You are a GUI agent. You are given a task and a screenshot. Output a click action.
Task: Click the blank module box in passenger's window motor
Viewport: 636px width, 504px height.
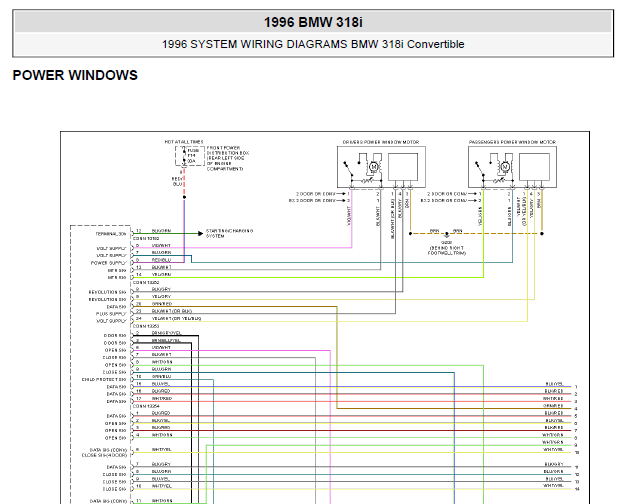coord(534,167)
